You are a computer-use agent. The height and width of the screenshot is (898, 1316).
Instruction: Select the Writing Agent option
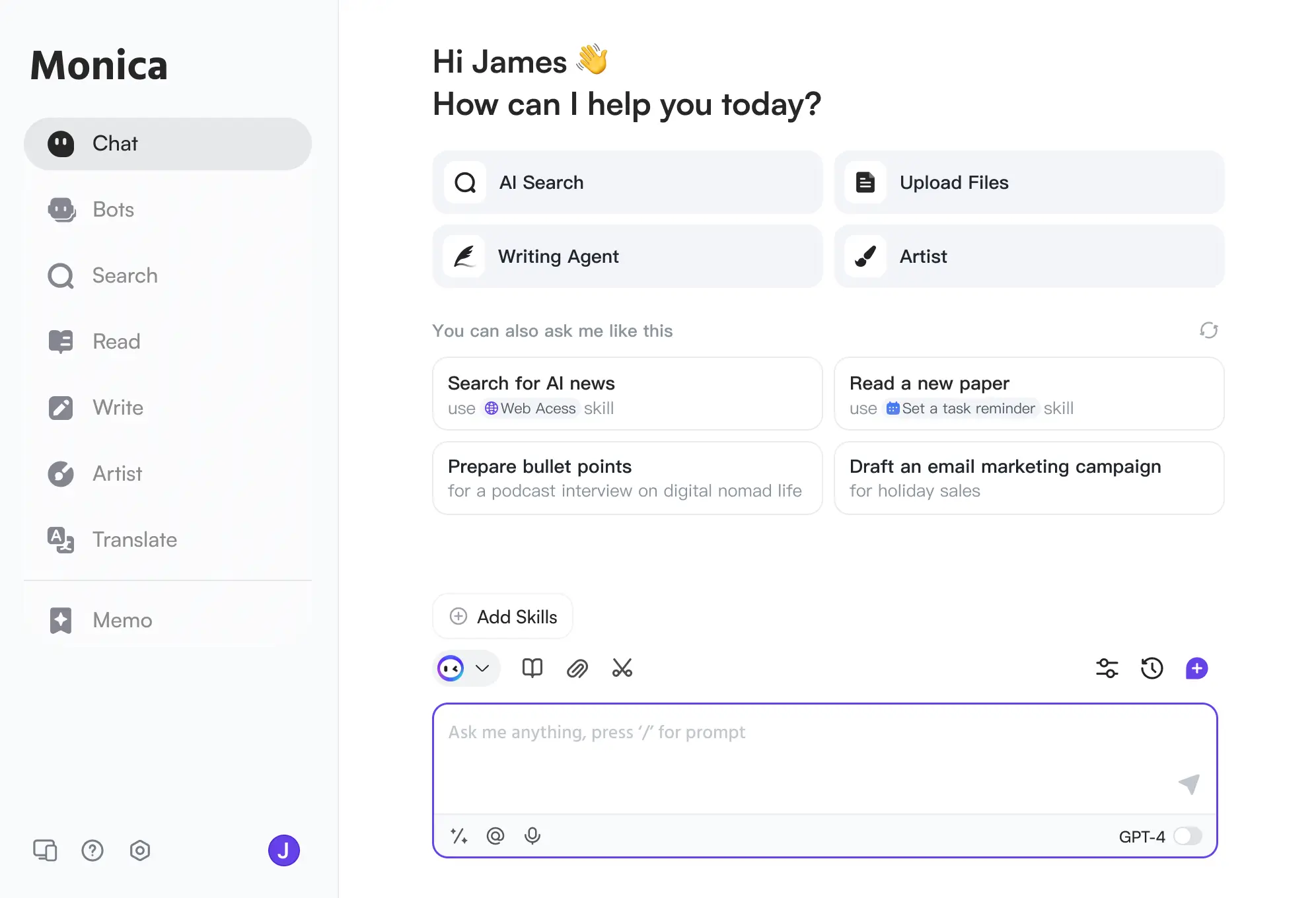(626, 256)
